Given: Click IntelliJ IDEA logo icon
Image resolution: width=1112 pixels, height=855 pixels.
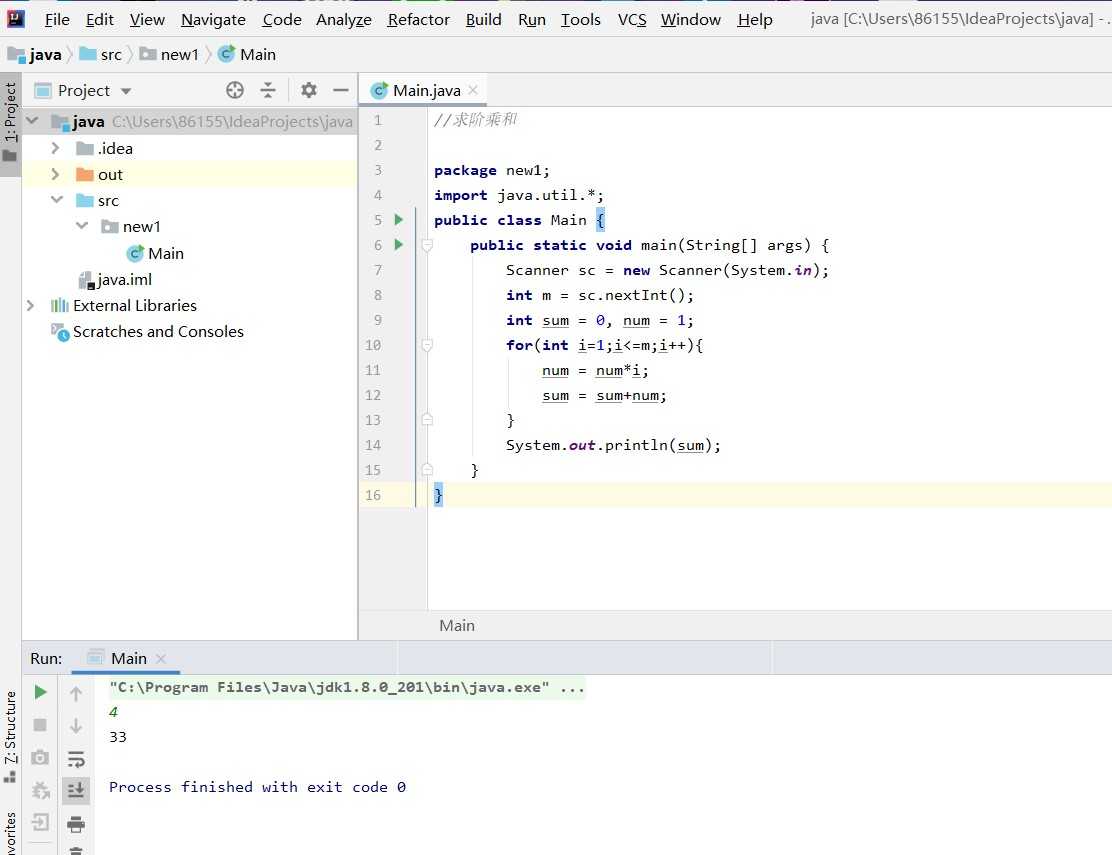Looking at the screenshot, I should (x=16, y=18).
